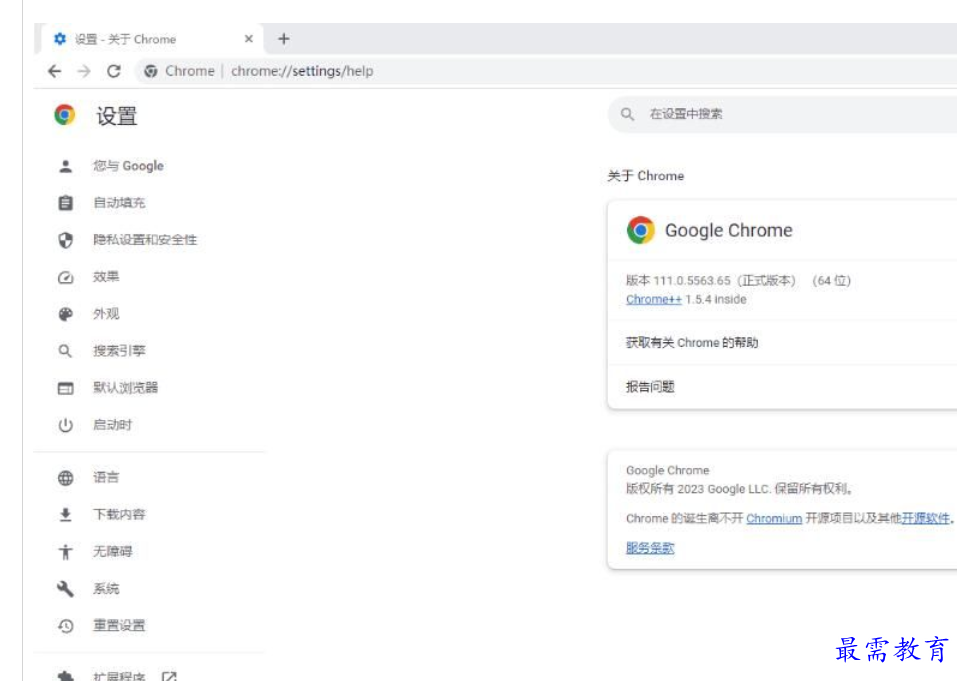This screenshot has width=957, height=681.
Task: Click the puzzle piece icon for 扩展程序
Action: tap(66, 676)
